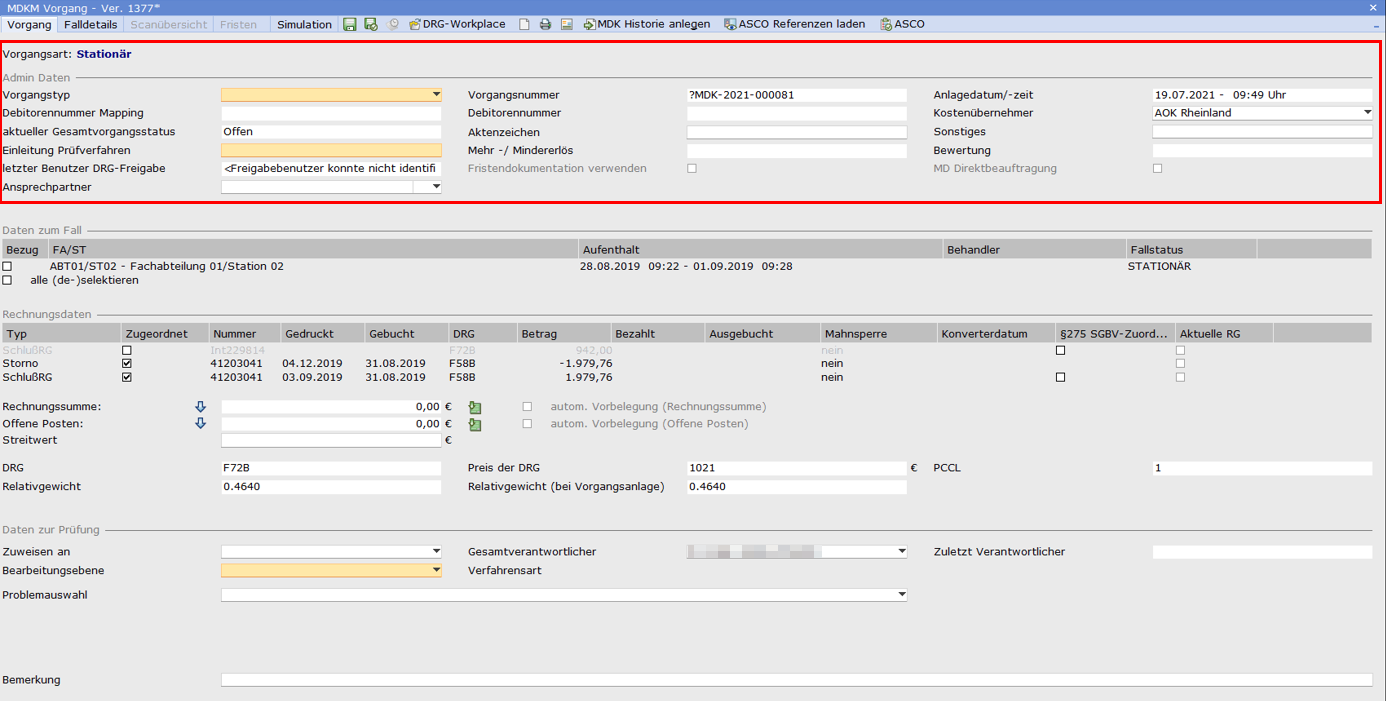The image size is (1386, 701).
Task: Toggle the Fristendokumentation verwenden checkbox
Action: tap(692, 169)
